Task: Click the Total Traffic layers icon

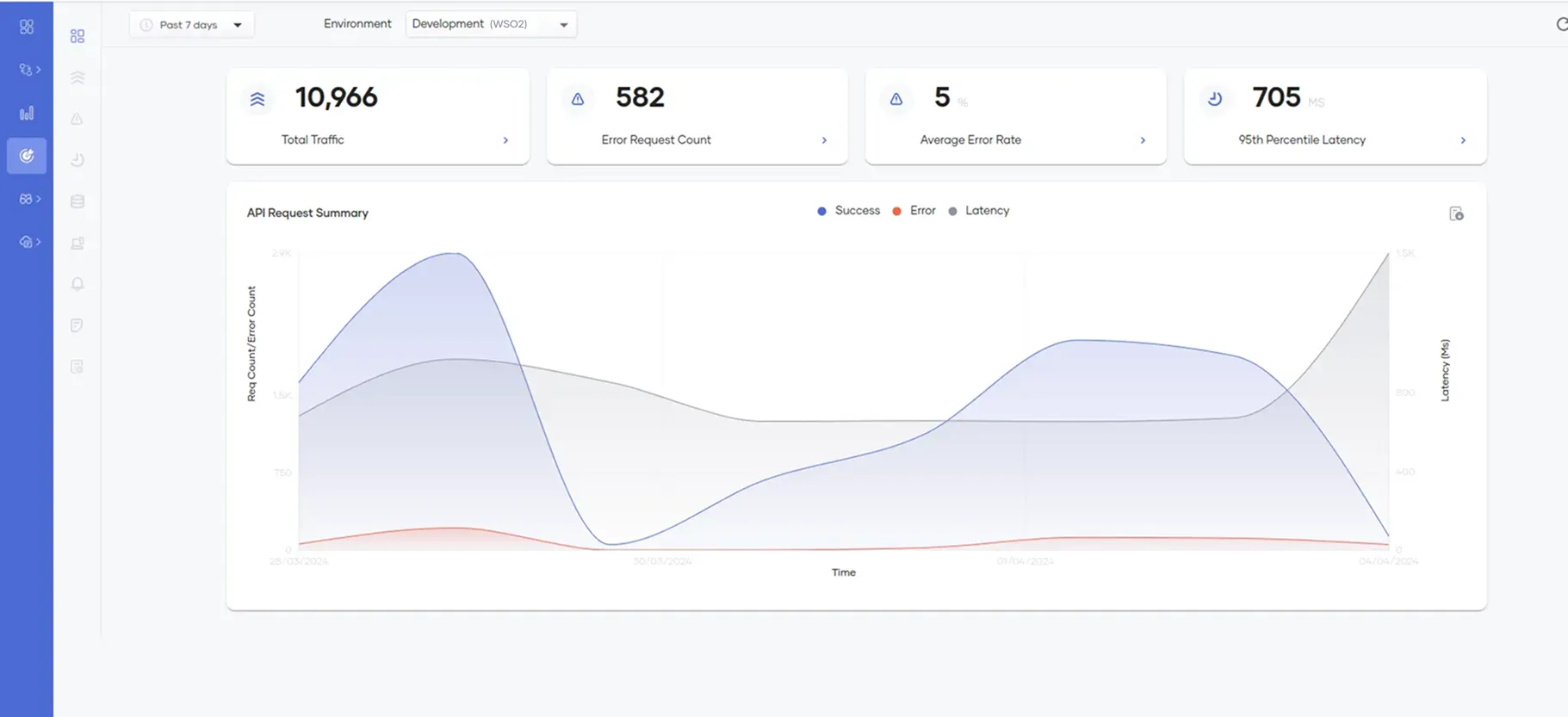Action: pos(257,99)
